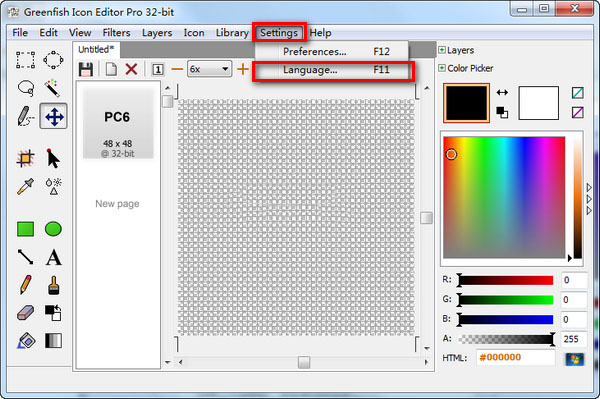This screenshot has height=399, width=600.
Task: Select the Eraser tool
Action: (25, 313)
